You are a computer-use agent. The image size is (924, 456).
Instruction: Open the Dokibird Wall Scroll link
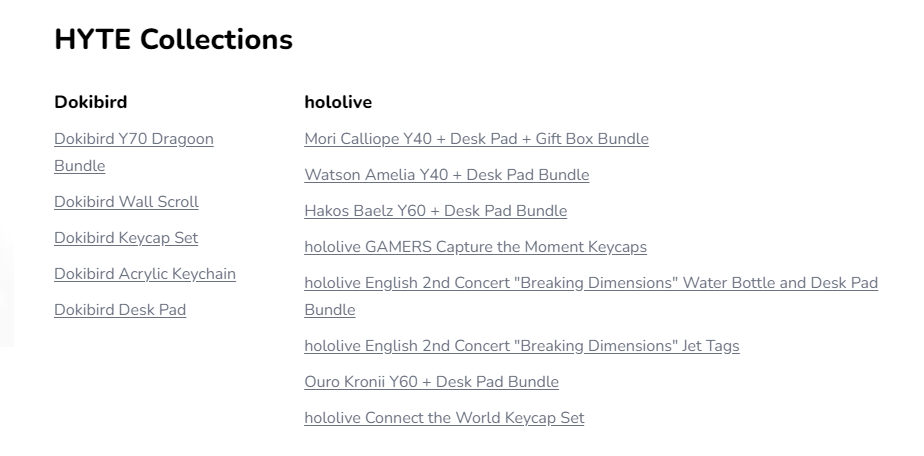tap(126, 202)
